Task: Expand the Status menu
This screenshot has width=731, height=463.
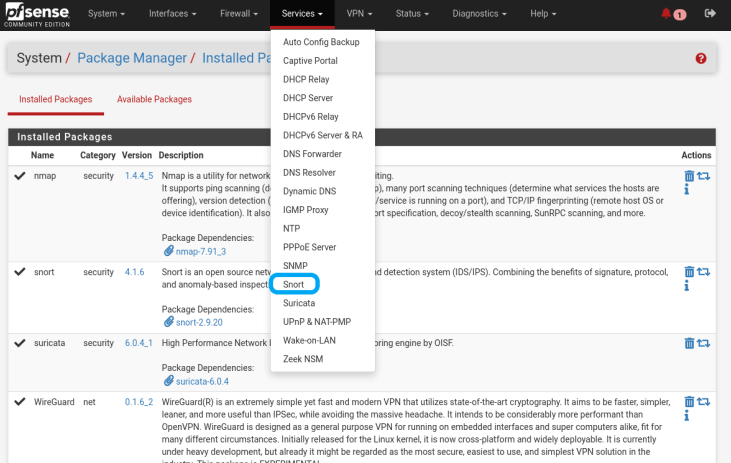Action: pos(412,14)
